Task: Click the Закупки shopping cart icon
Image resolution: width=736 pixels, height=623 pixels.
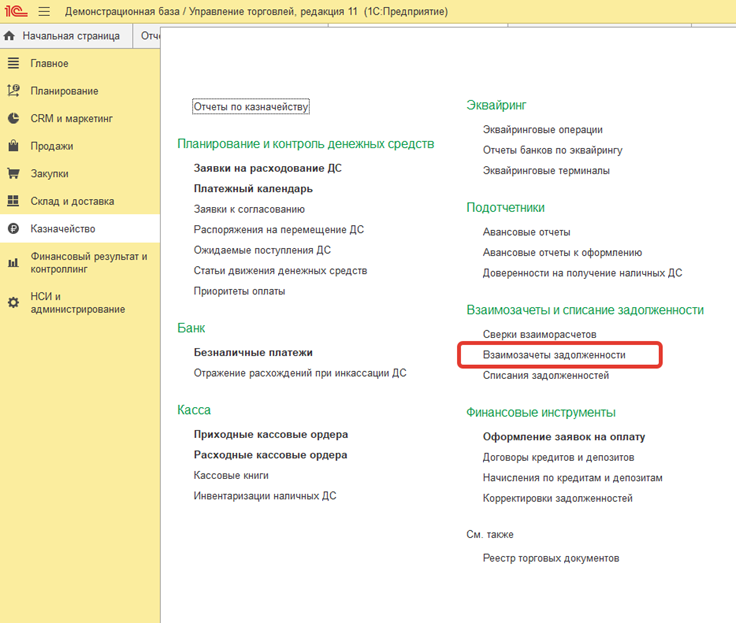Action: [13, 173]
